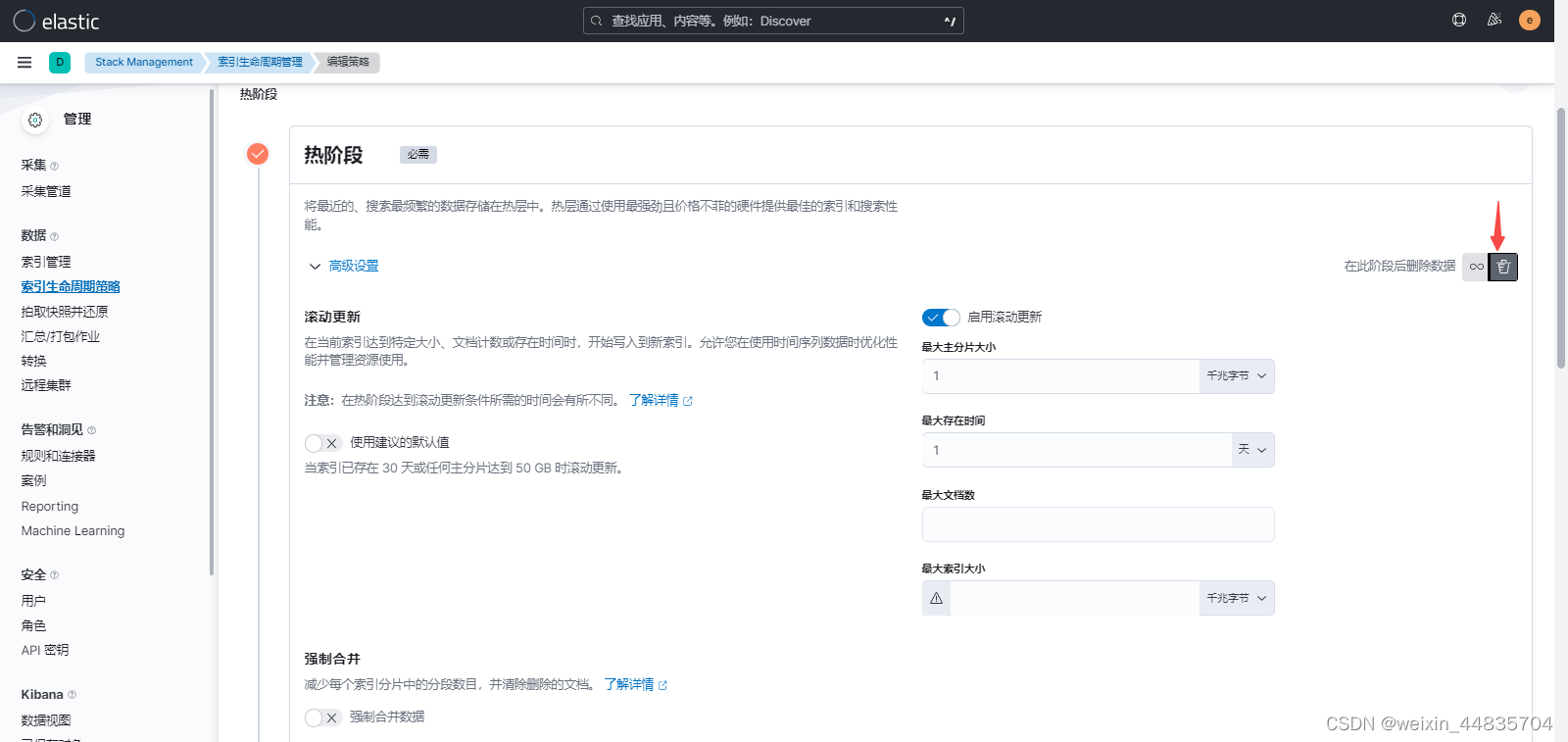Click the 强制合并 section title
This screenshot has width=1568, height=742.
point(332,659)
